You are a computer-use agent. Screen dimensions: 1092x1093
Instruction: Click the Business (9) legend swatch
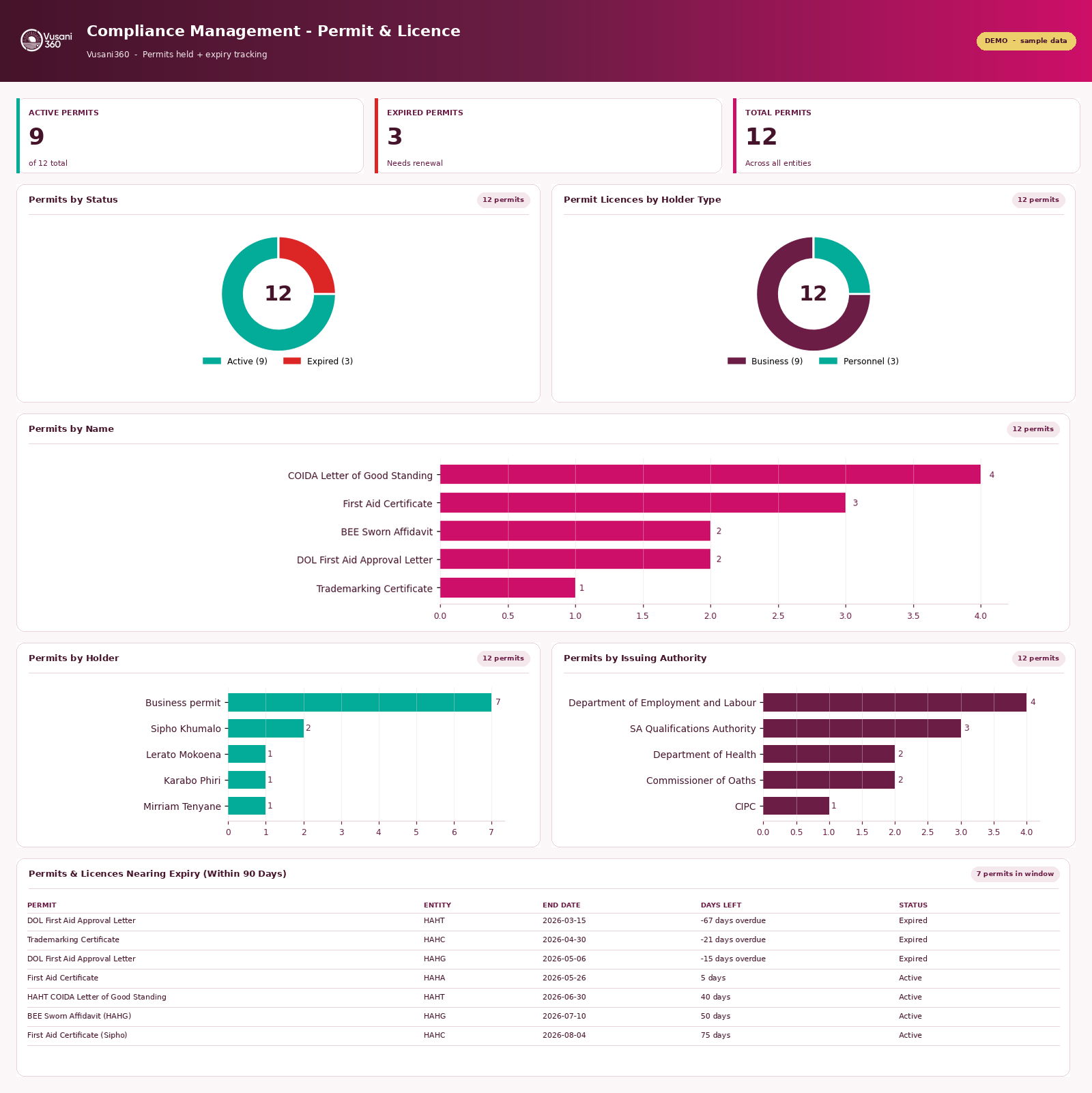click(736, 361)
